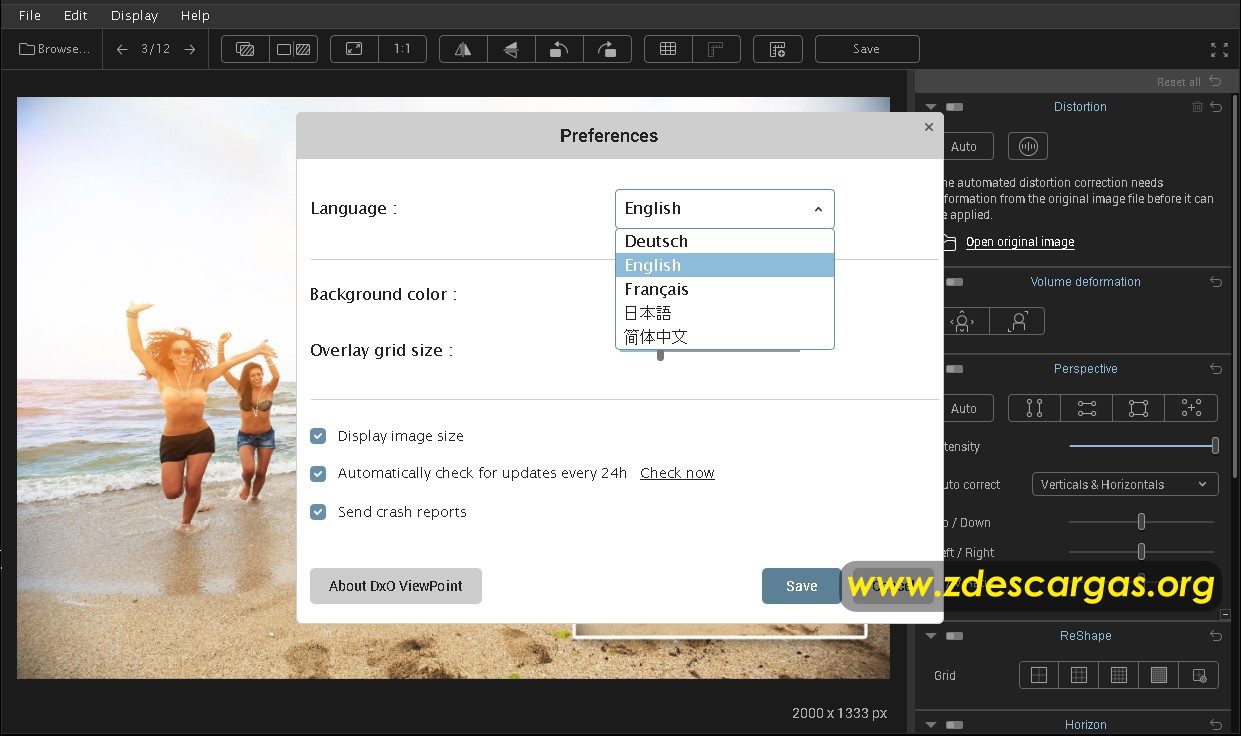Close the Preferences dialog with X
The height and width of the screenshot is (736, 1241).
pos(929,127)
